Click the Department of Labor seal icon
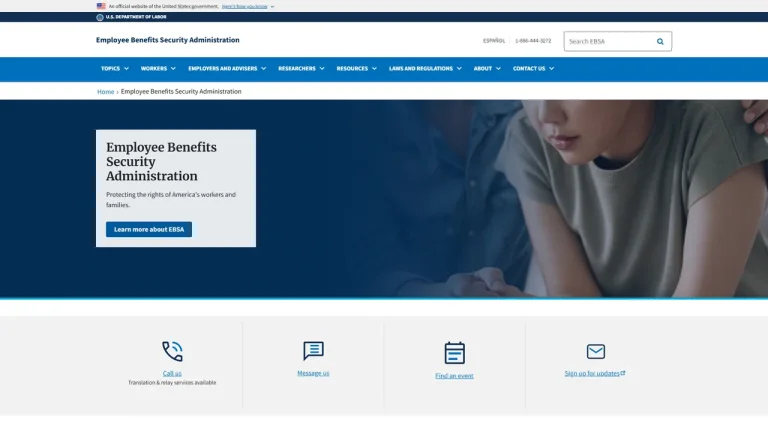This screenshot has height=432, width=768. click(100, 17)
